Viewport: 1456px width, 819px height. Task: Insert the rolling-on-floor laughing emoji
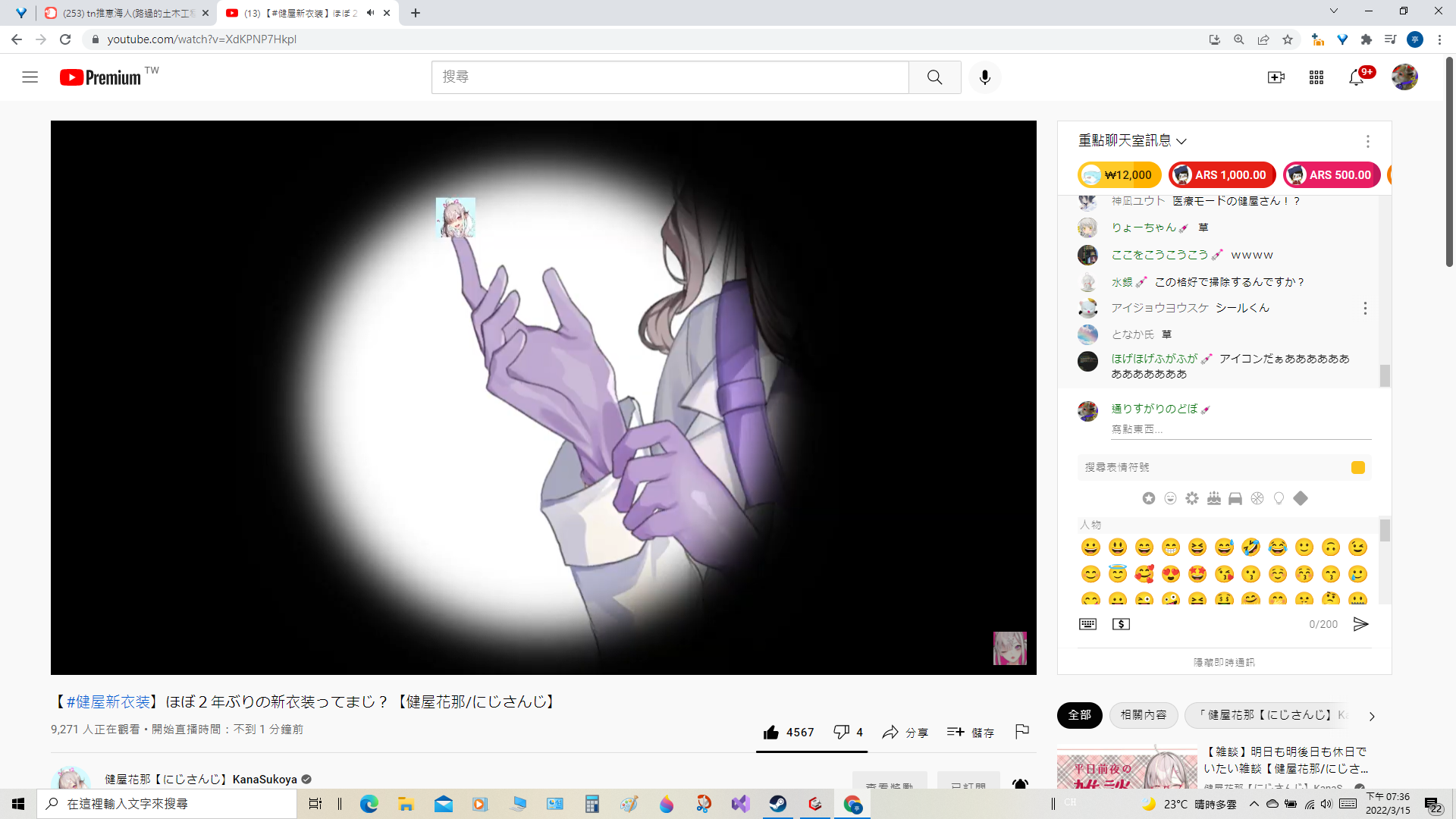[1251, 547]
